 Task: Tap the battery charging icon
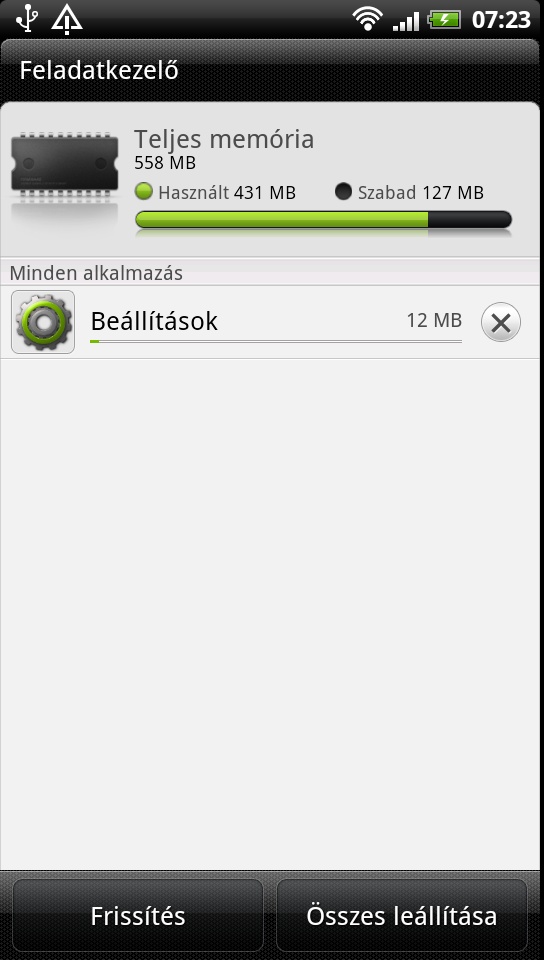(x=444, y=20)
